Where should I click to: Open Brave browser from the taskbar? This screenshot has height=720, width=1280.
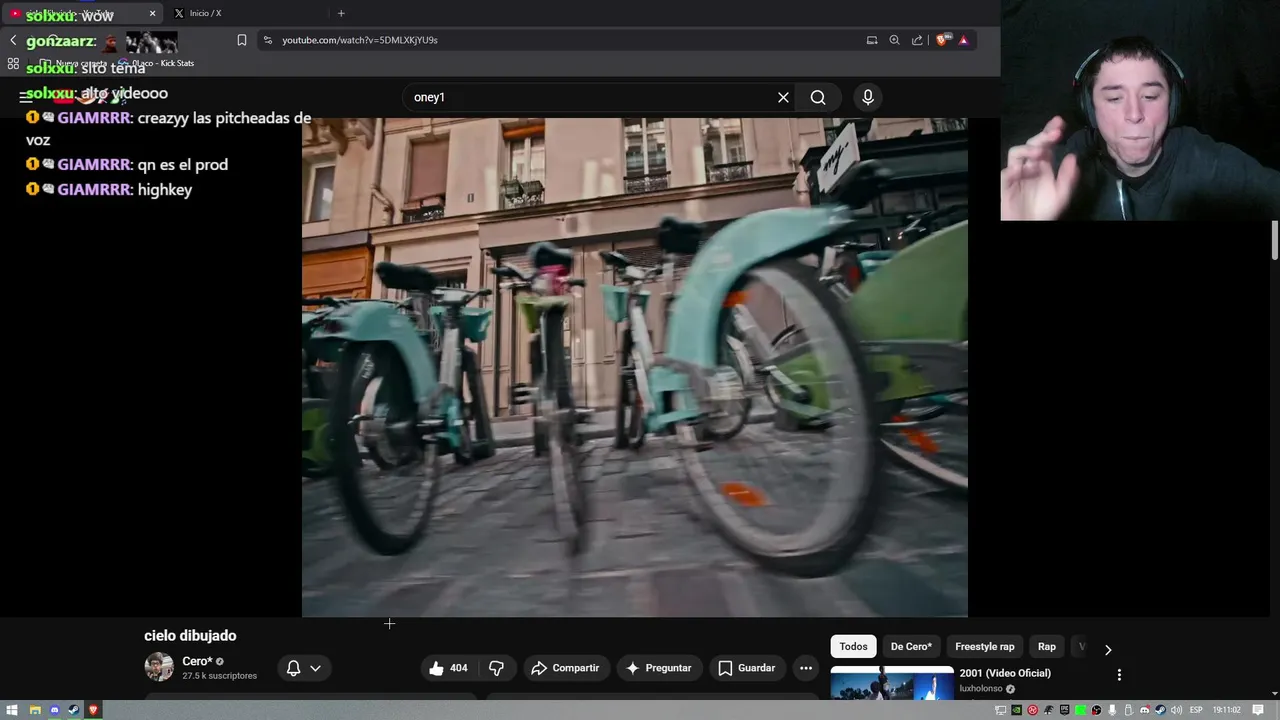(x=94, y=710)
